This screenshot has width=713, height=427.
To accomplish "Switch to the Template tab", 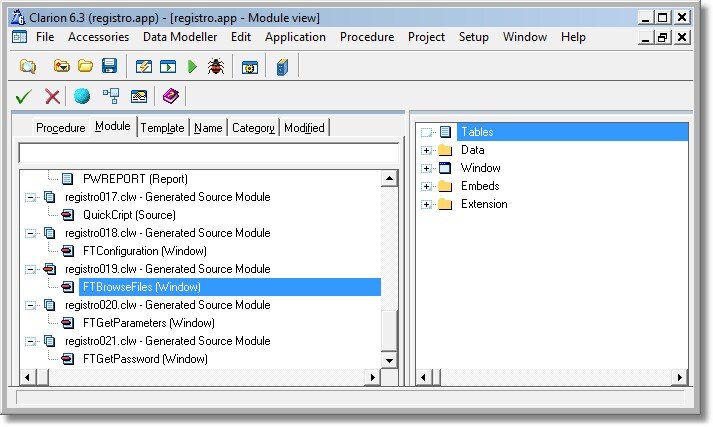I will click(x=162, y=128).
